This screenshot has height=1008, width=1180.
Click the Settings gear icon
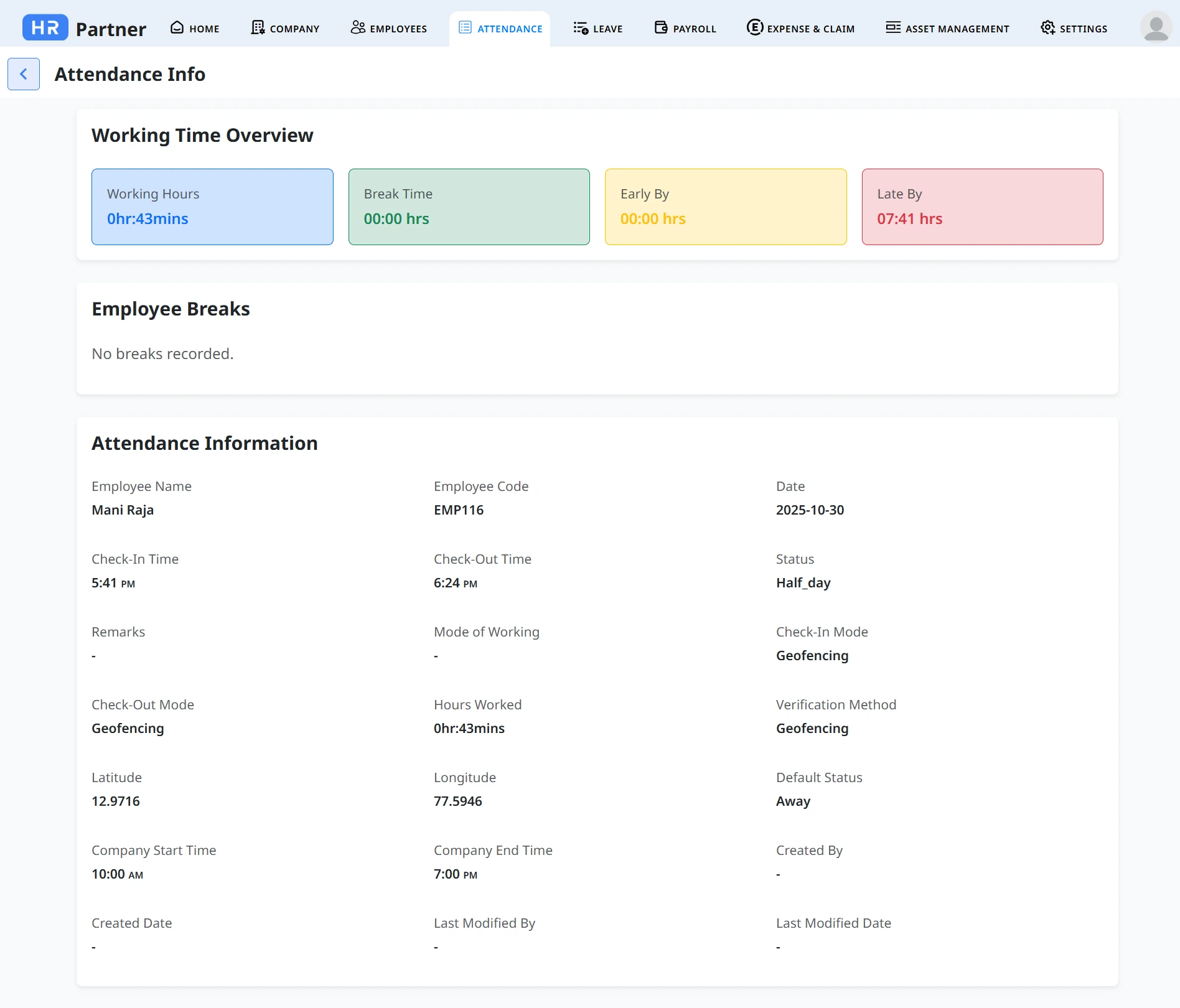point(1048,28)
